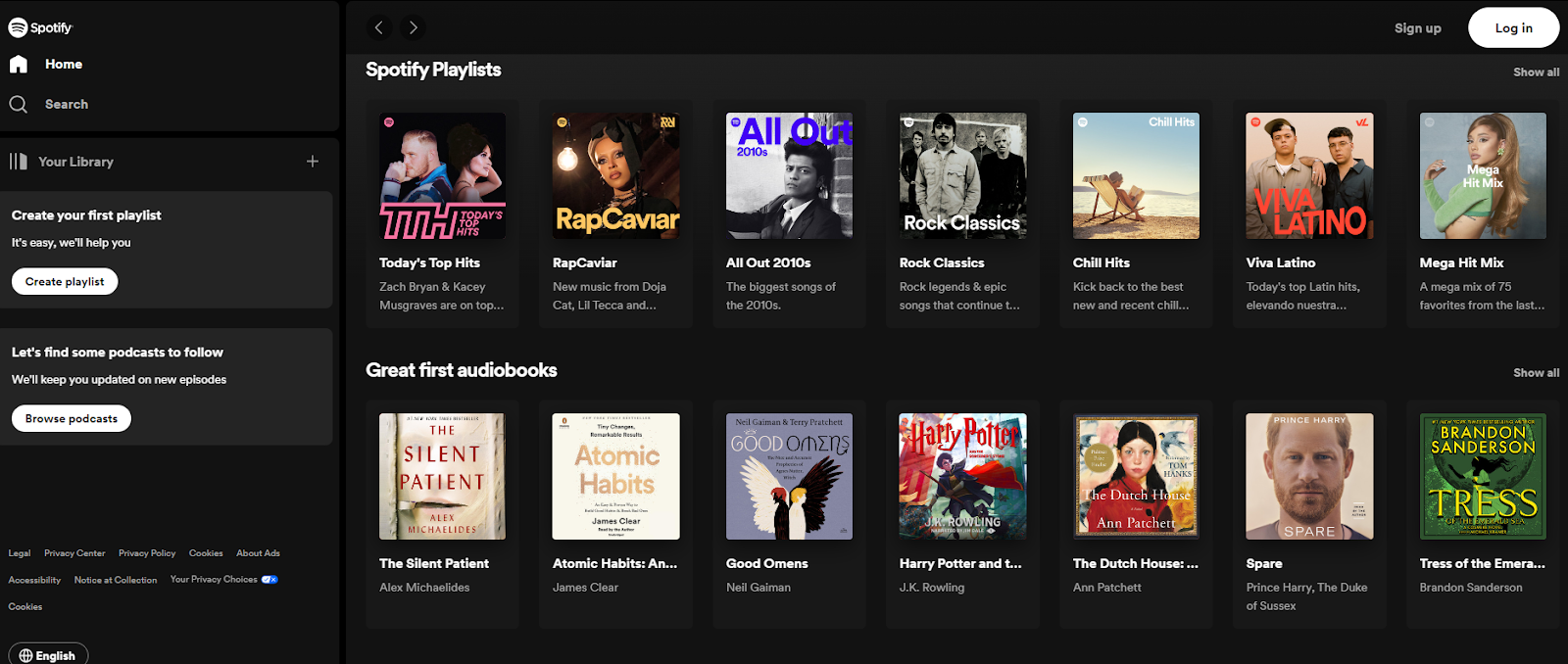Open the Good Omens audiobook cover
This screenshot has width=1568, height=664.
[x=790, y=477]
